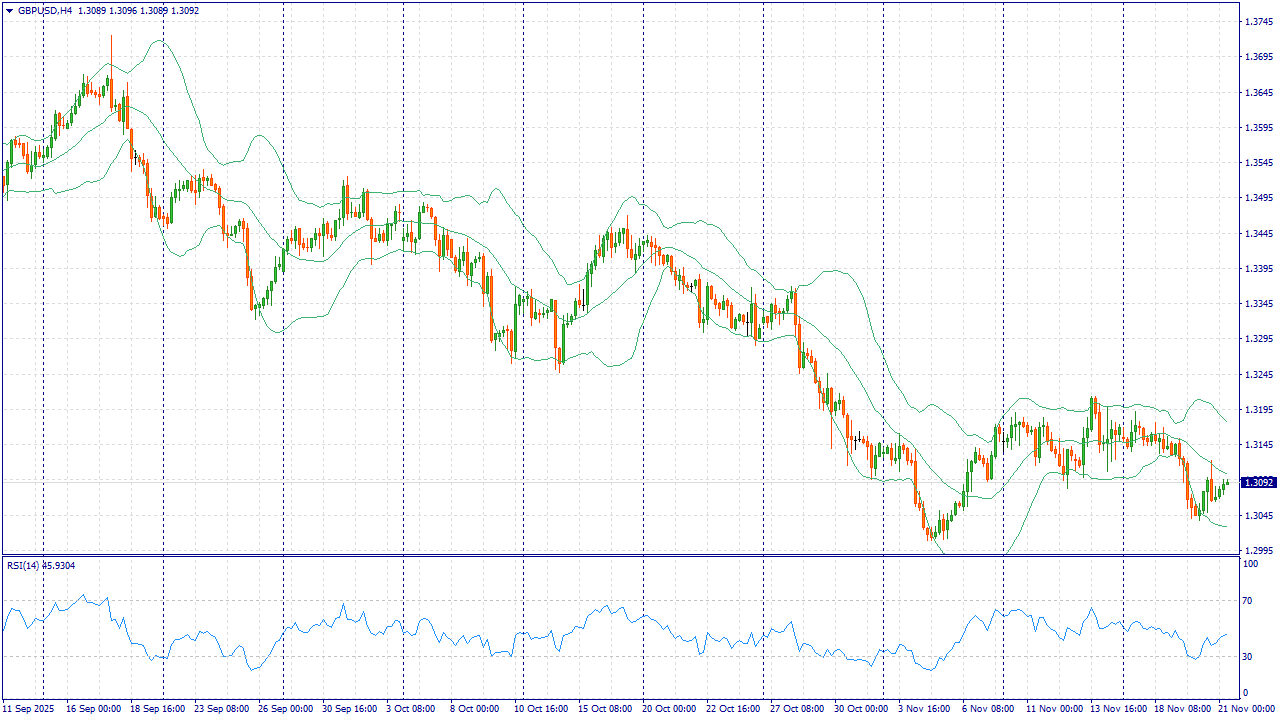The image size is (1280, 720).
Task: Click the GBPUSD,H4 symbol title
Action: coord(44,11)
